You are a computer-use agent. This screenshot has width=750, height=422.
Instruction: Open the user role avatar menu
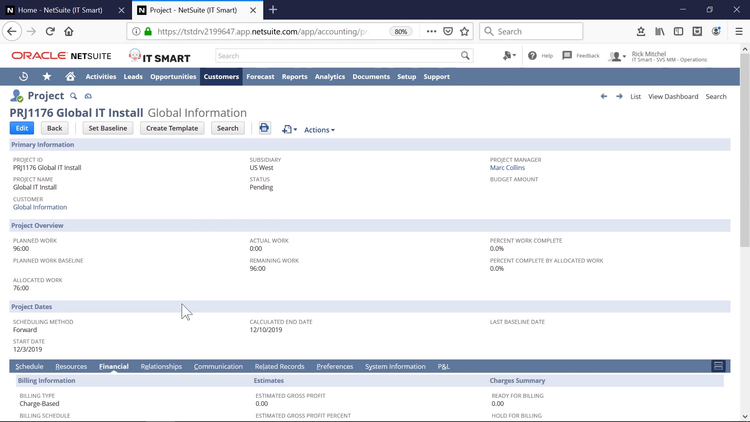(617, 56)
